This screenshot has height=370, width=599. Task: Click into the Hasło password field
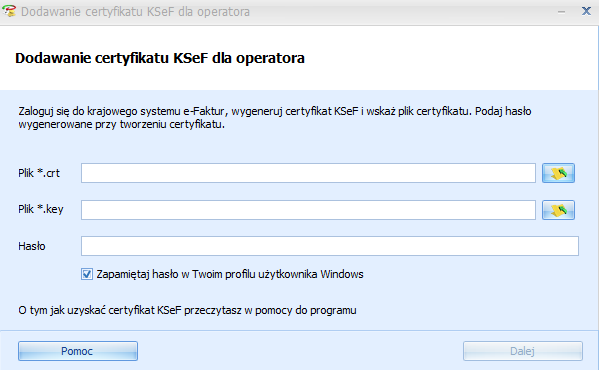pyautogui.click(x=330, y=246)
